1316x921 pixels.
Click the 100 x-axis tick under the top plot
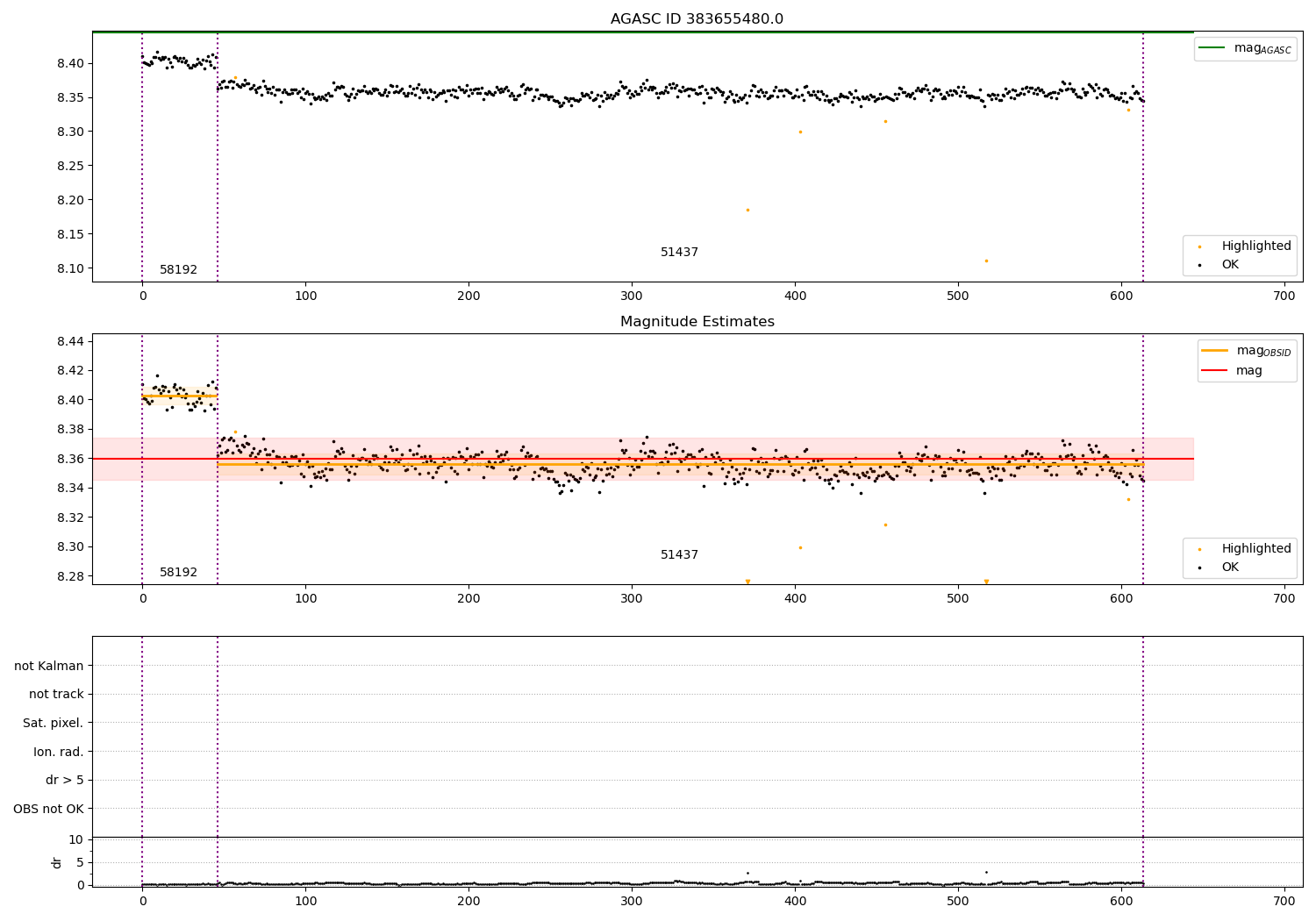(x=305, y=296)
